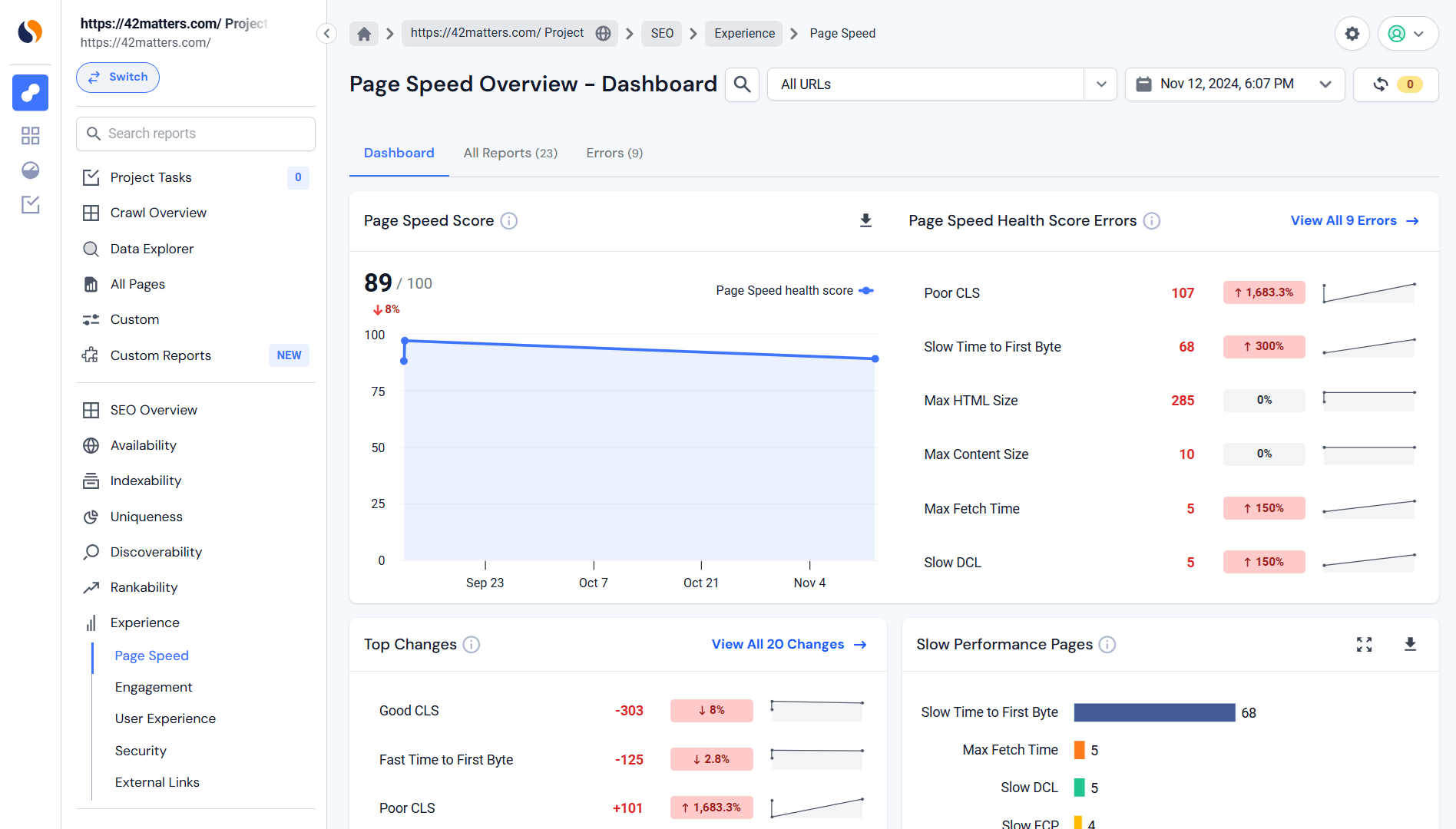Image resolution: width=1456 pixels, height=829 pixels.
Task: Collapse the left sidebar panel
Action: [x=326, y=34]
